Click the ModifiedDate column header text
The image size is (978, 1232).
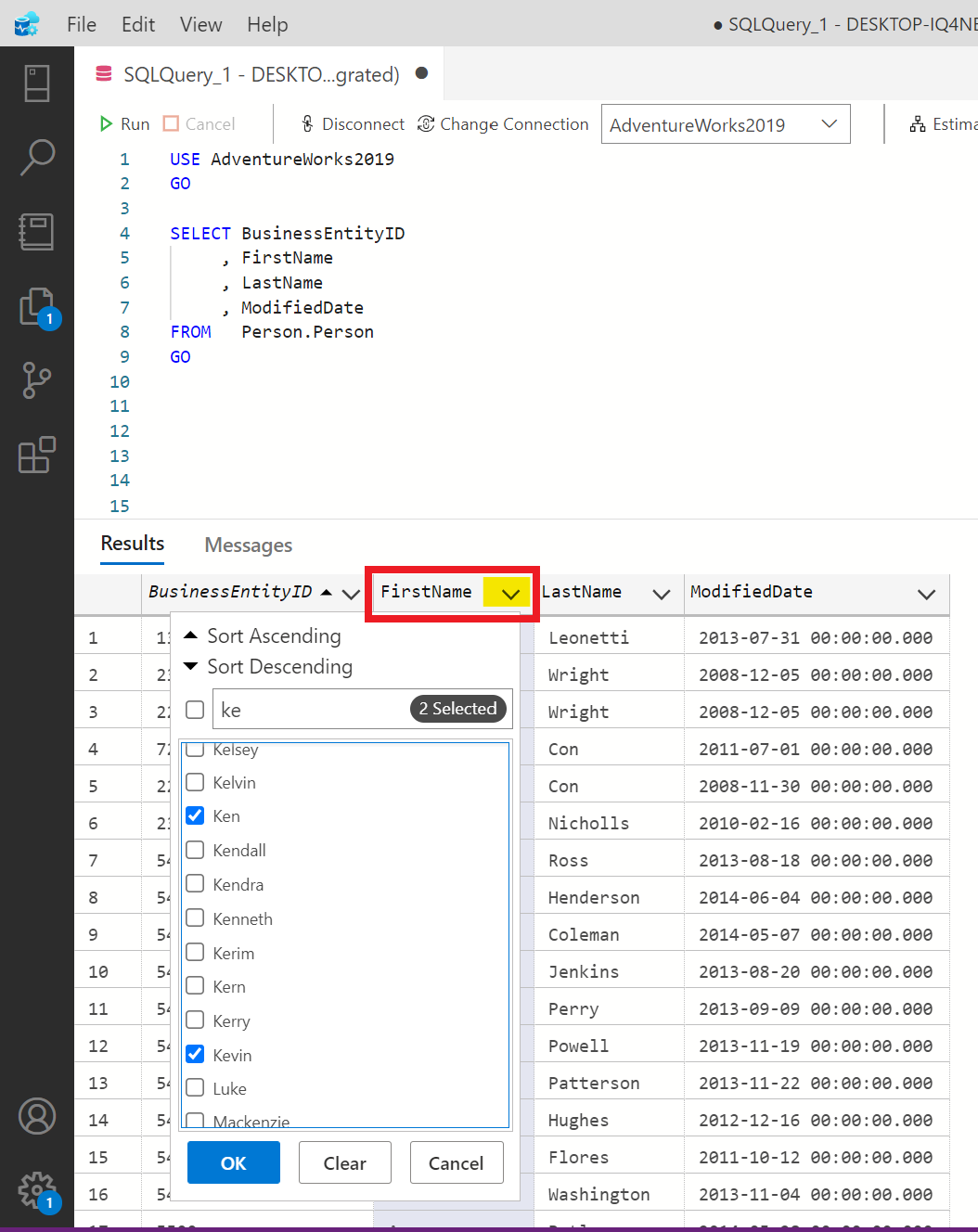point(752,591)
